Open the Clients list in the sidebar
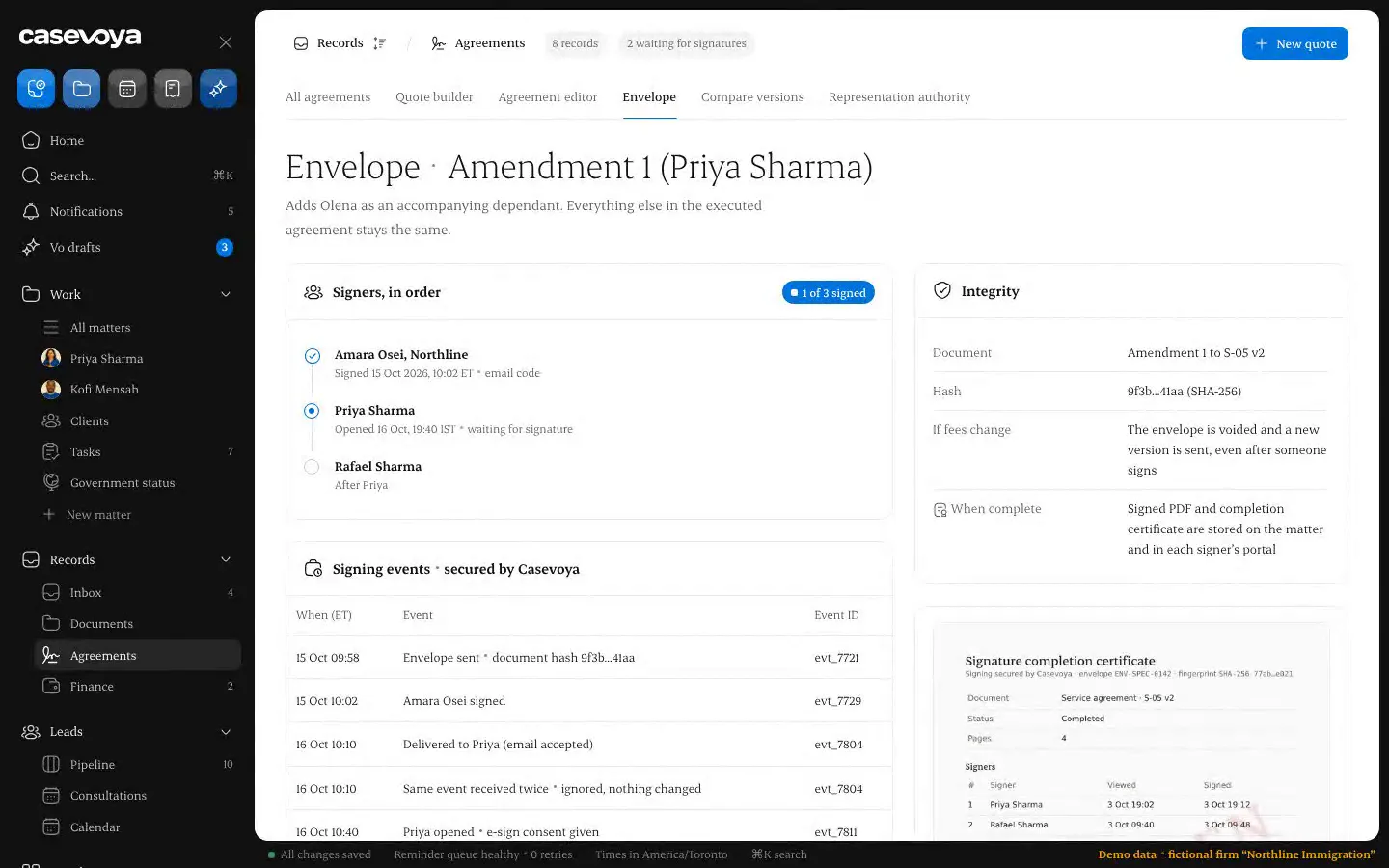Viewport: 1389px width, 868px height. (137, 421)
